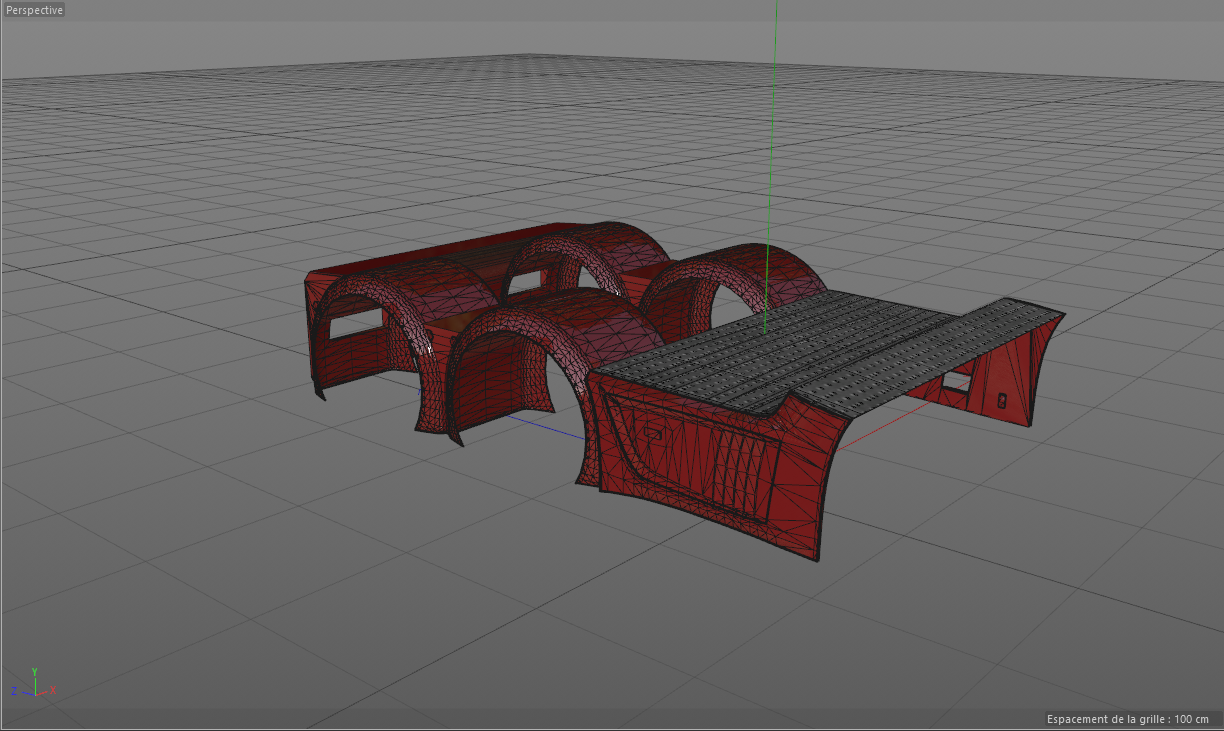The width and height of the screenshot is (1224, 731).
Task: Click the XYZ axis orientation gizmo
Action: coord(33,683)
